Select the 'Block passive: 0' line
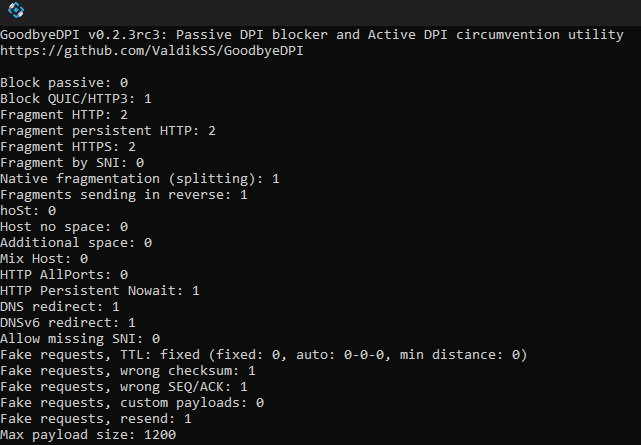The image size is (641, 445). click(x=64, y=83)
